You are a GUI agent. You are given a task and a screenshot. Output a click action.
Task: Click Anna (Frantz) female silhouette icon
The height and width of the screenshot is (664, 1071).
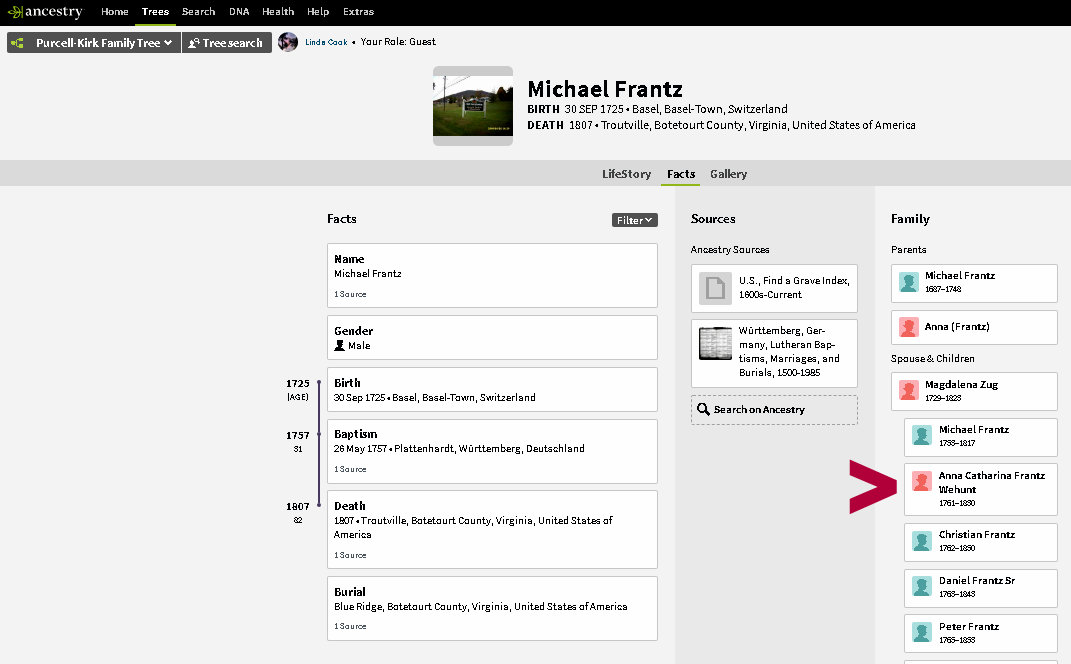(908, 327)
